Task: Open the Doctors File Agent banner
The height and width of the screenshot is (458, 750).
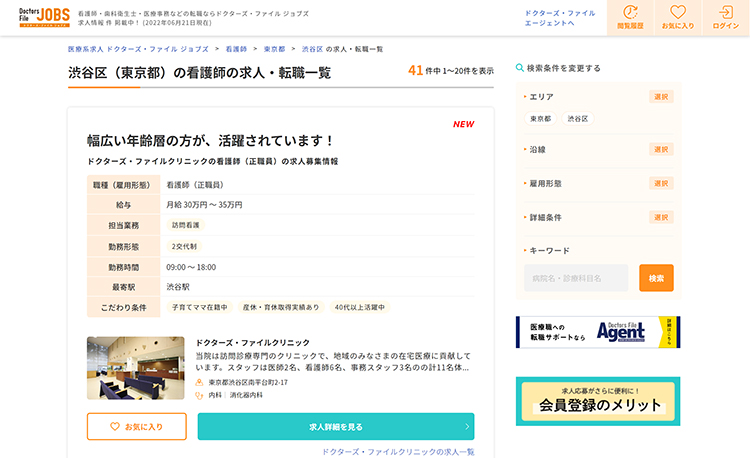Action: (x=598, y=332)
